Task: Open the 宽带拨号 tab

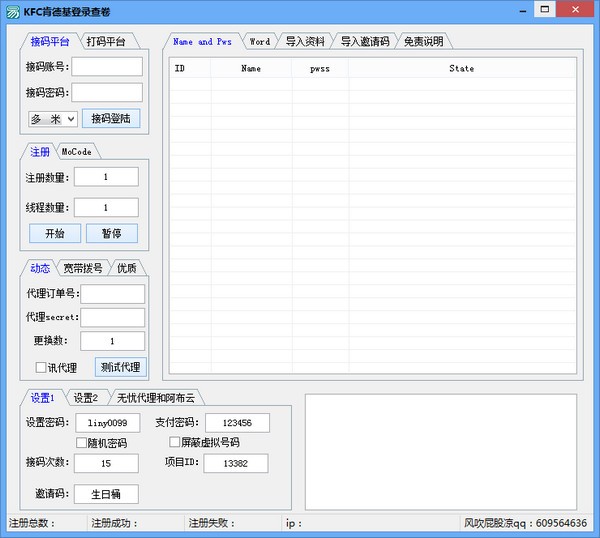Action: [83, 268]
